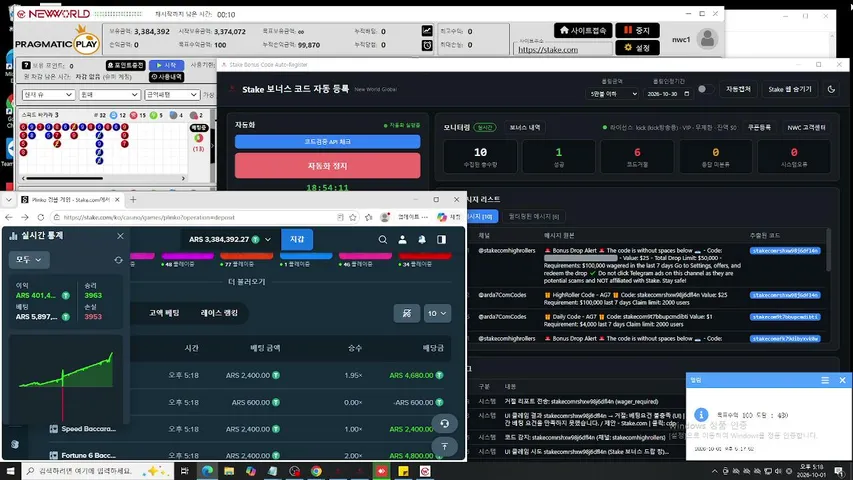
Task: Open the amount dropdown in Stake bonus app header
Action: [x=612, y=94]
